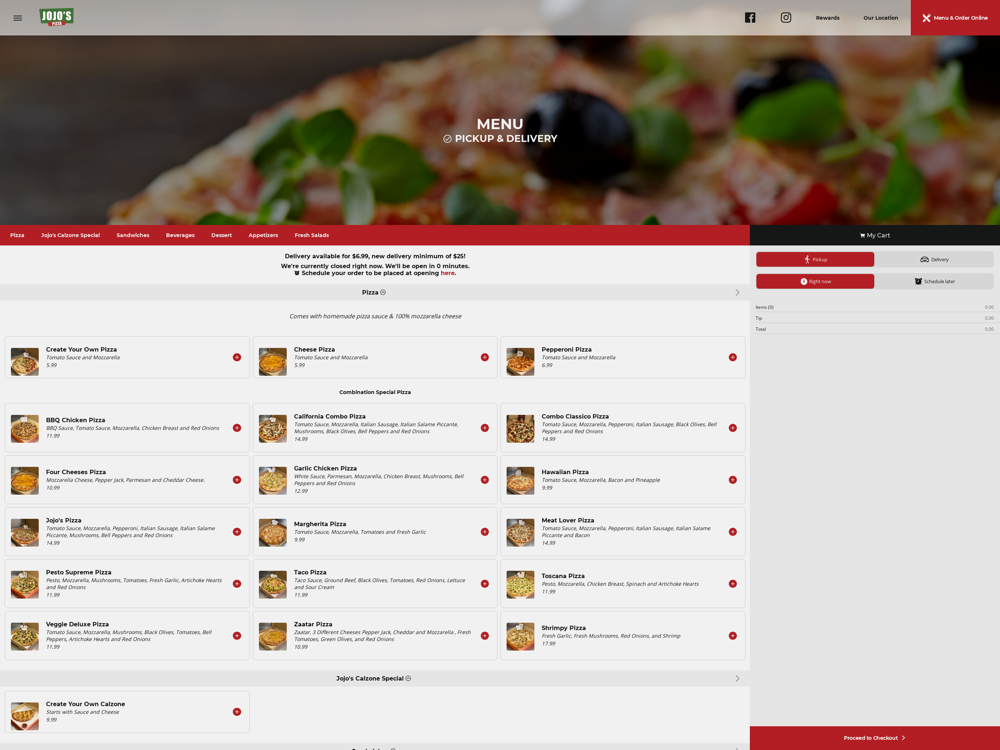Select Pickup order type
Image resolution: width=1000 pixels, height=750 pixels.
(815, 260)
